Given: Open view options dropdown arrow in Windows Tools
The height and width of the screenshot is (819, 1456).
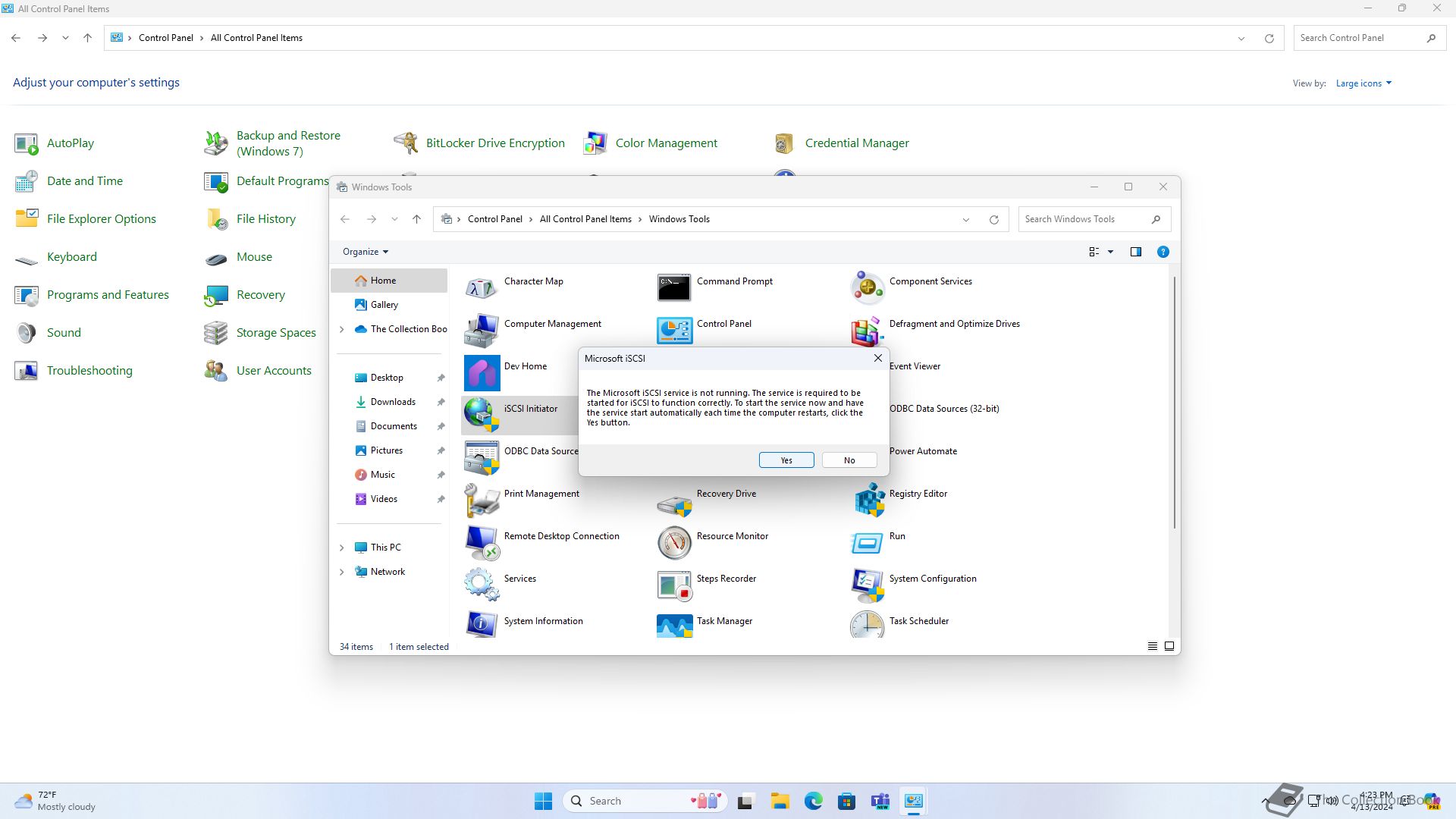Looking at the screenshot, I should click(1110, 252).
